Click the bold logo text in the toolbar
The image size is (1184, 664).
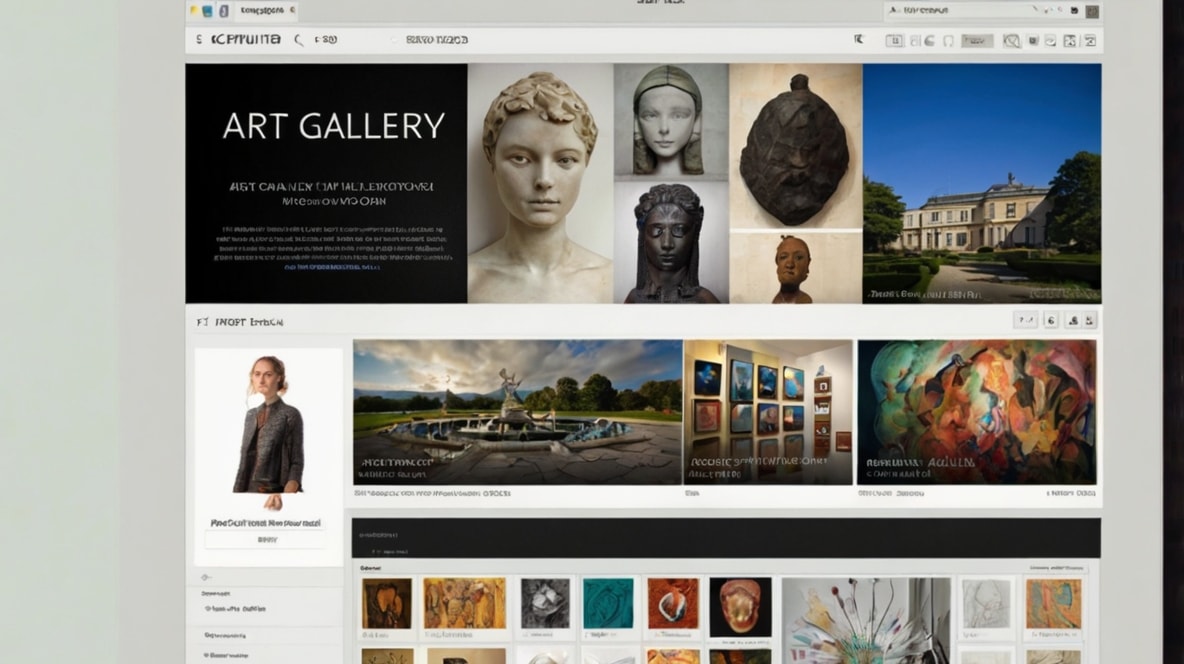click(x=246, y=39)
